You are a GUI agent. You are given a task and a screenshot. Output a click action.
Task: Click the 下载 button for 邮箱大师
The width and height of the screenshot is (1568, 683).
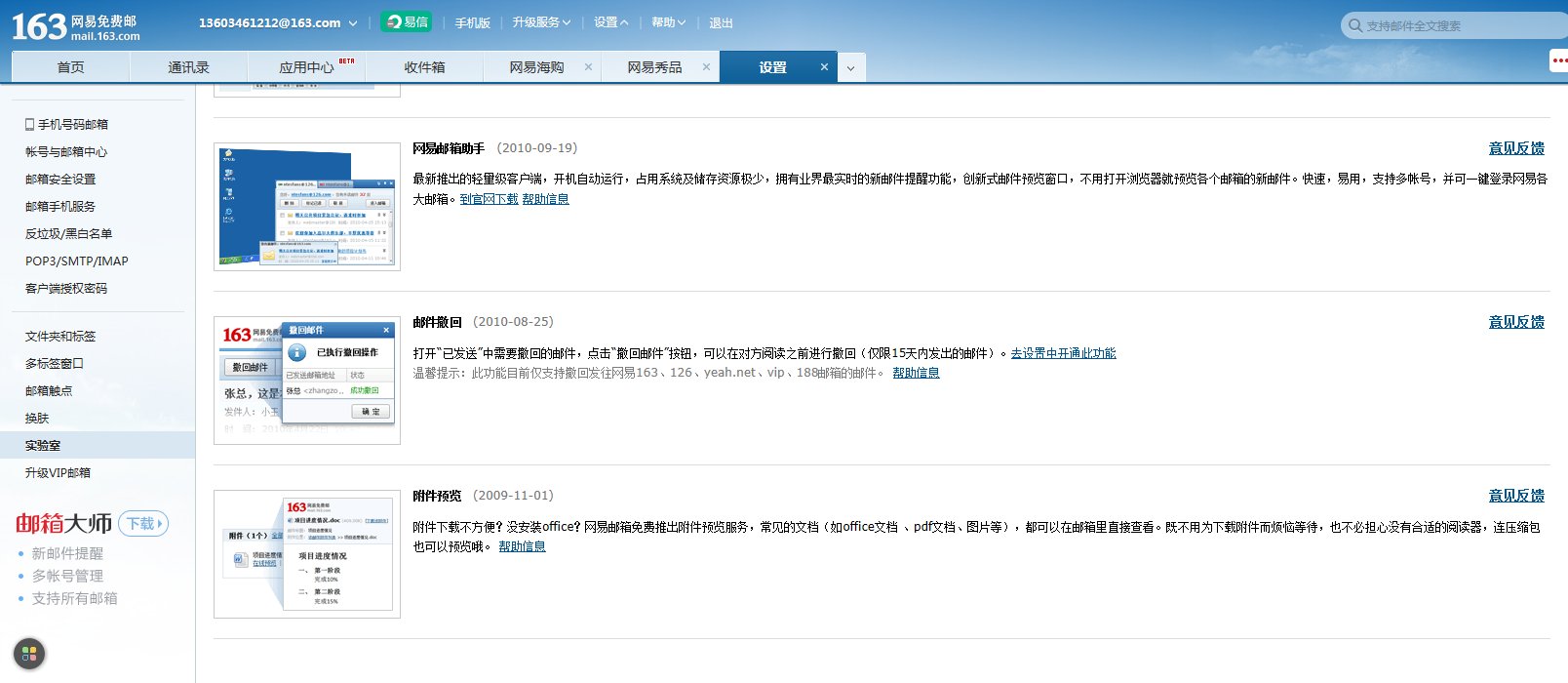click(x=143, y=524)
